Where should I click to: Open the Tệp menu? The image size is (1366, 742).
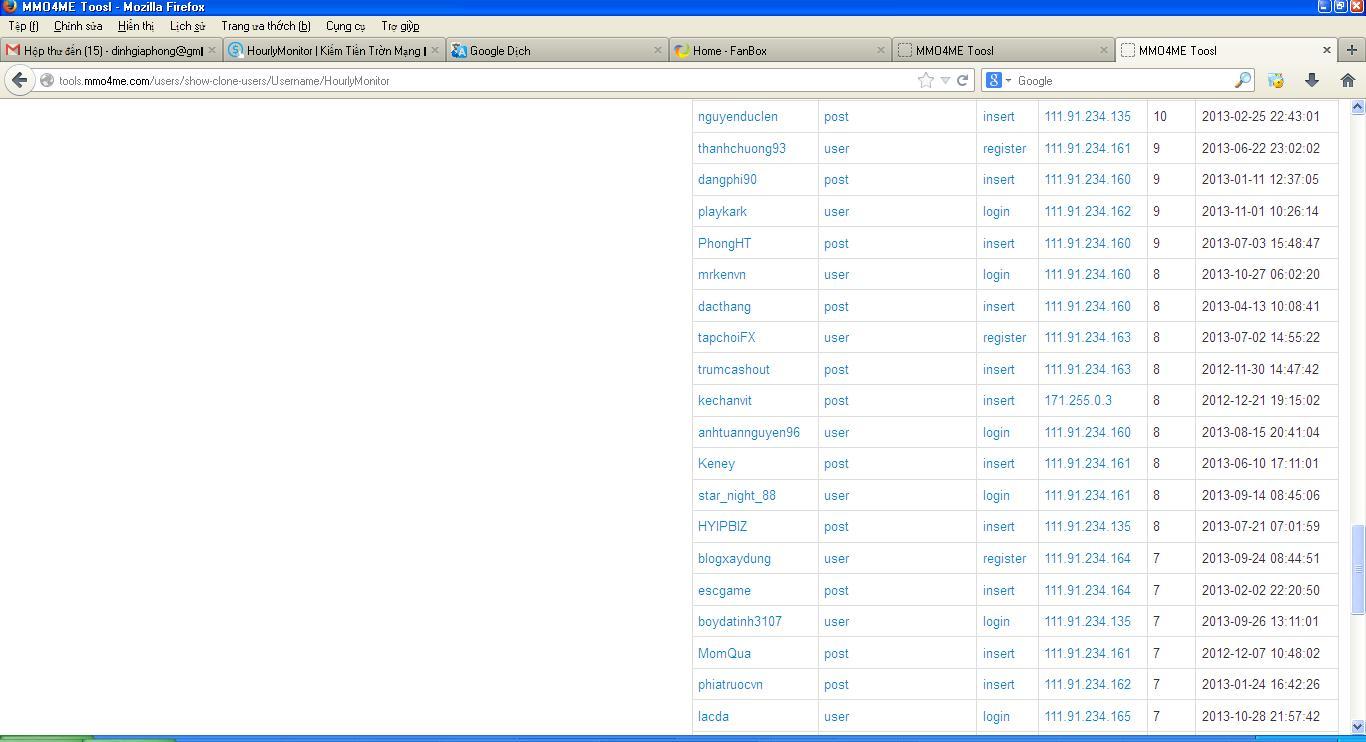click(23, 26)
